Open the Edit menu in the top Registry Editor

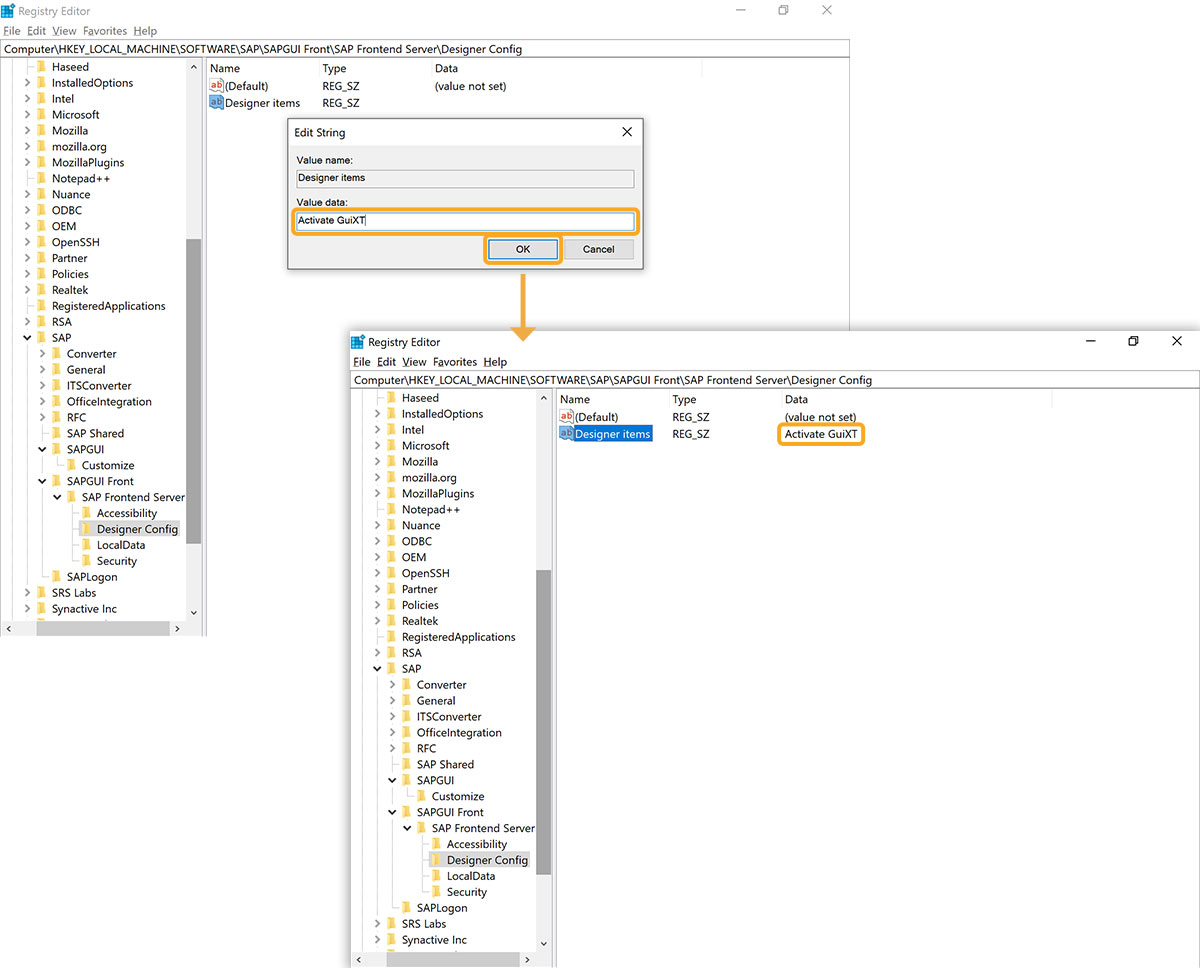36,31
